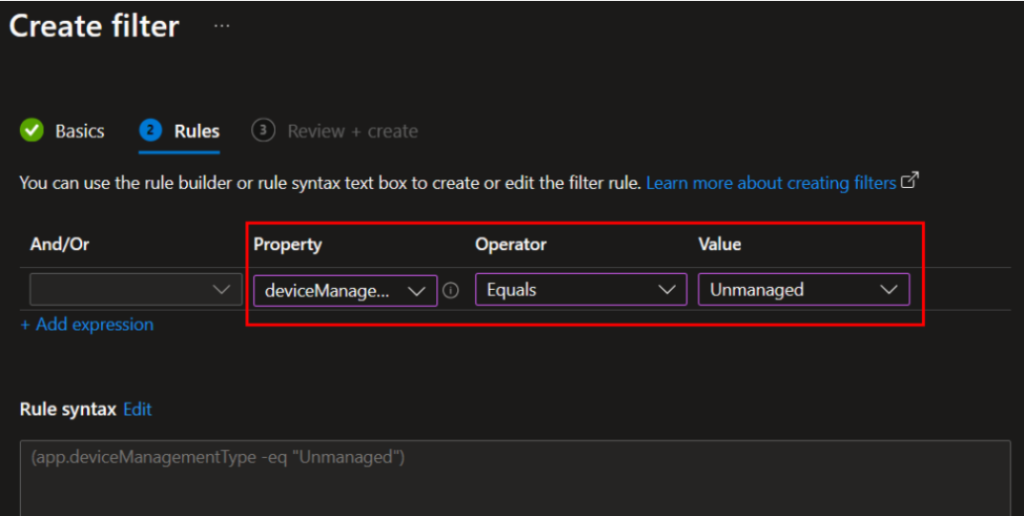
Task: Select the Unmanaged text in the Value box
Action: (x=757, y=290)
